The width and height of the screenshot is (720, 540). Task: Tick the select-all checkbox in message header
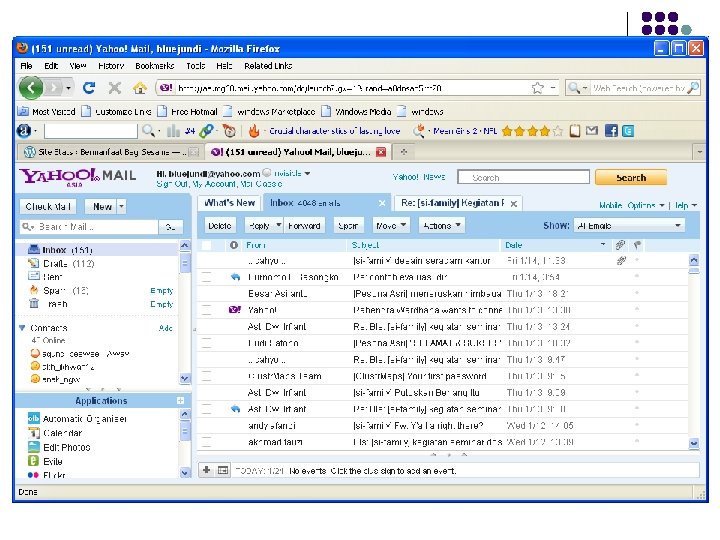click(207, 245)
